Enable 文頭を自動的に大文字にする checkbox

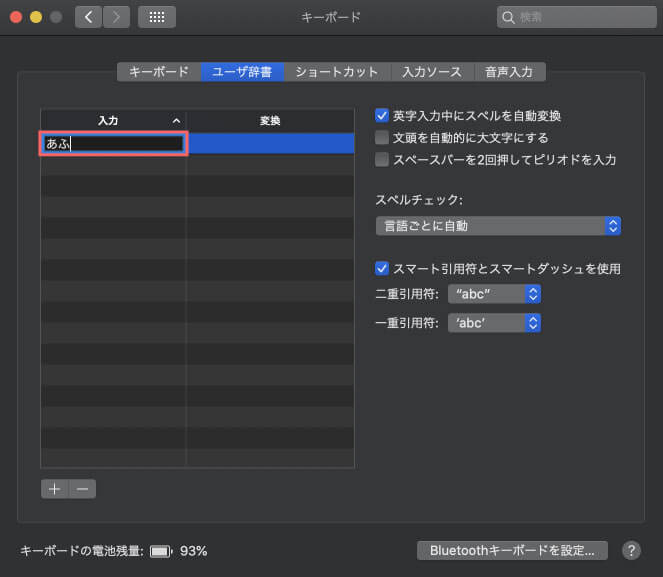click(x=382, y=137)
